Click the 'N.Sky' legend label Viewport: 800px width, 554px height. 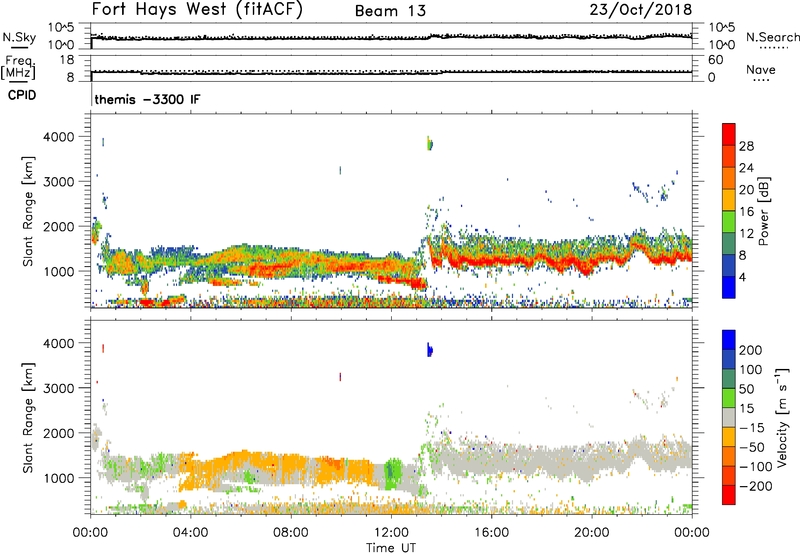[19, 37]
